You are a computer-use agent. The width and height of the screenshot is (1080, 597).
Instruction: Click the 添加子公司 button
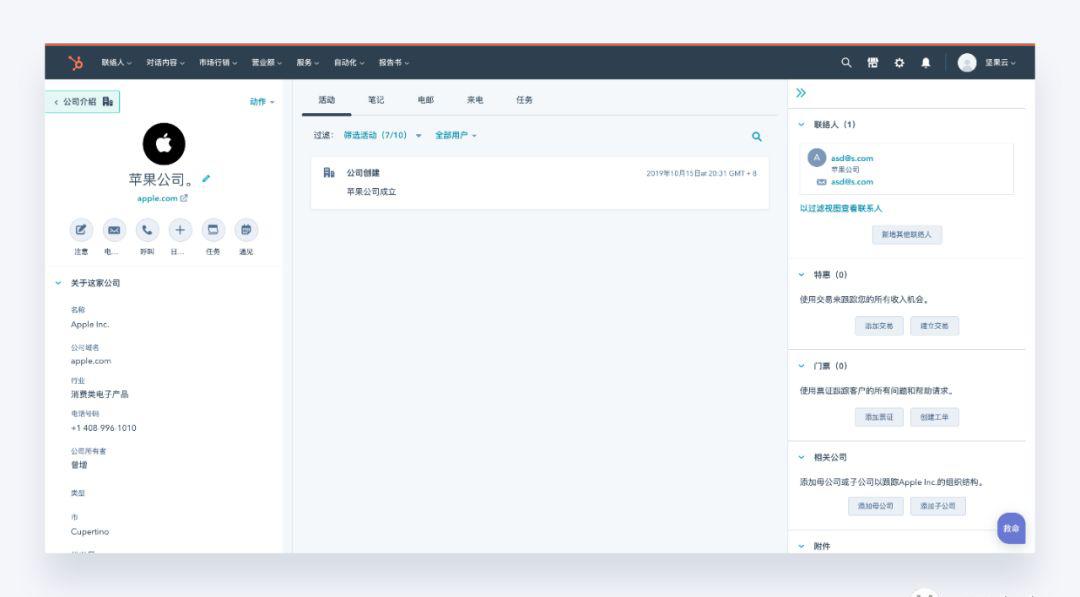(937, 506)
